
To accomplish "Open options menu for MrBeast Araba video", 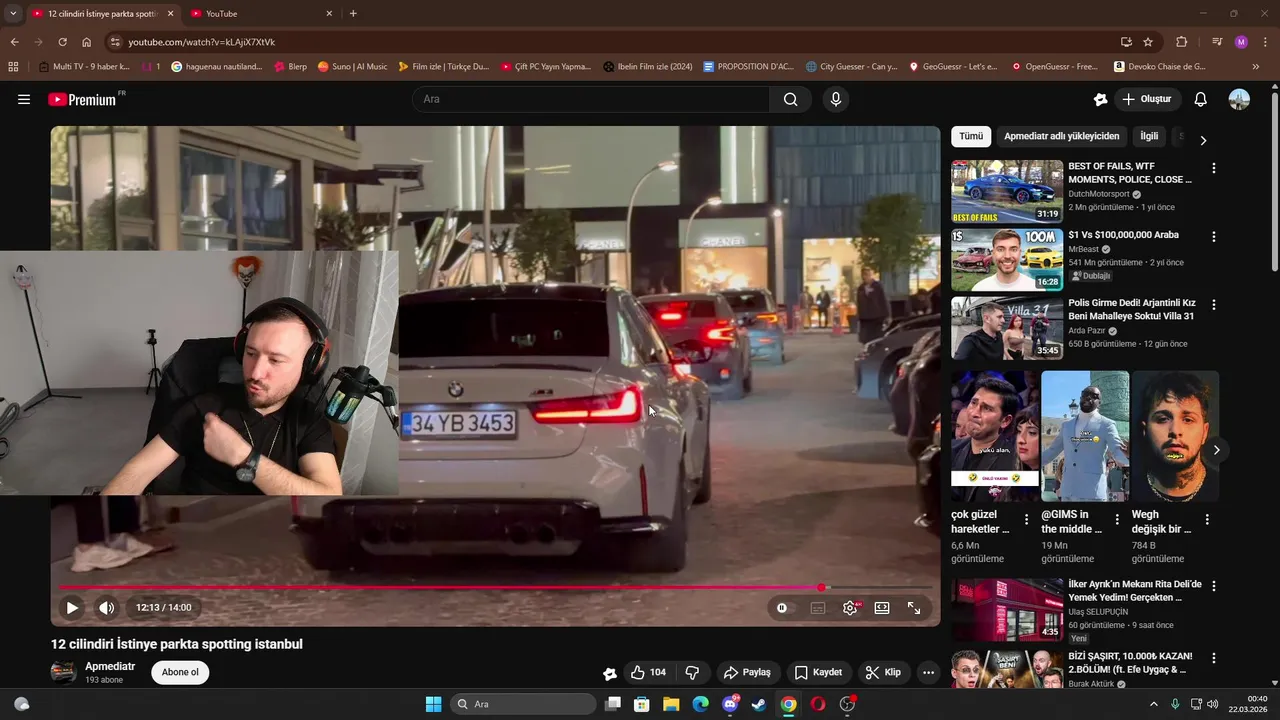I will (x=1214, y=237).
